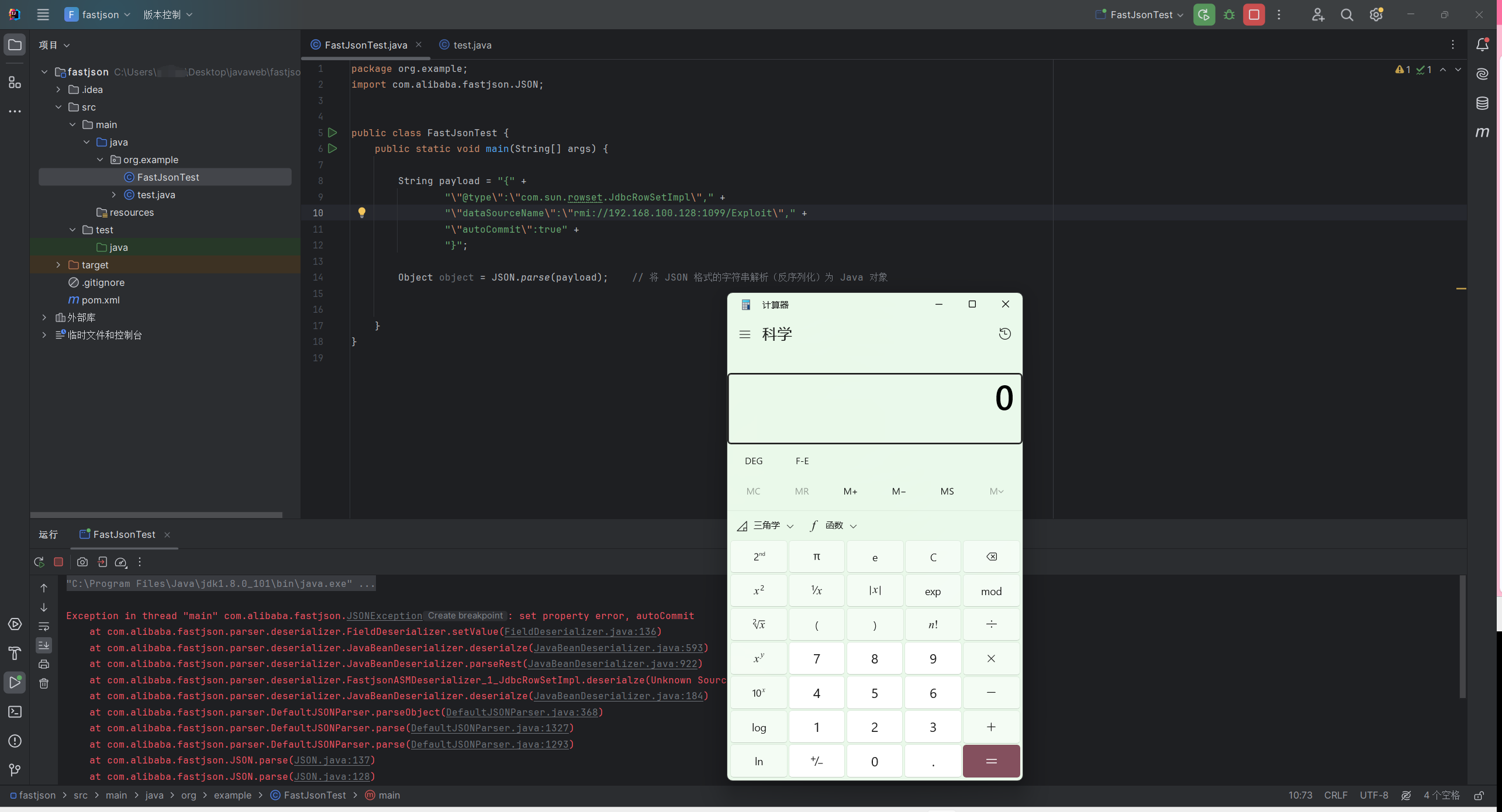Viewport: 1502px width, 812px height.
Task: Open Search Everywhere magnifier icon
Action: tap(1347, 15)
